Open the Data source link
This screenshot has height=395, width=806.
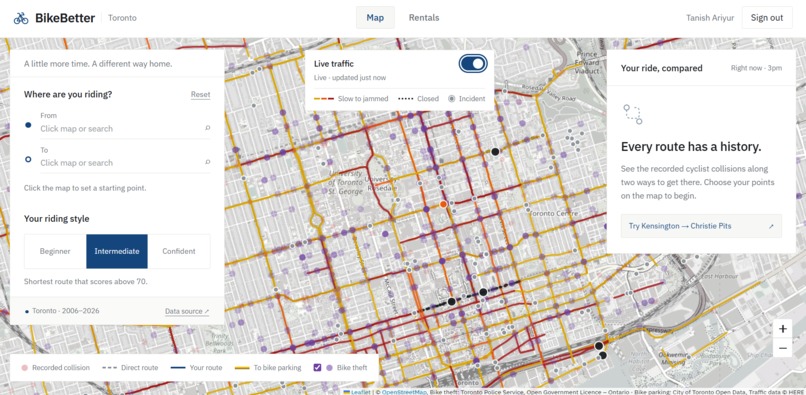[187, 311]
